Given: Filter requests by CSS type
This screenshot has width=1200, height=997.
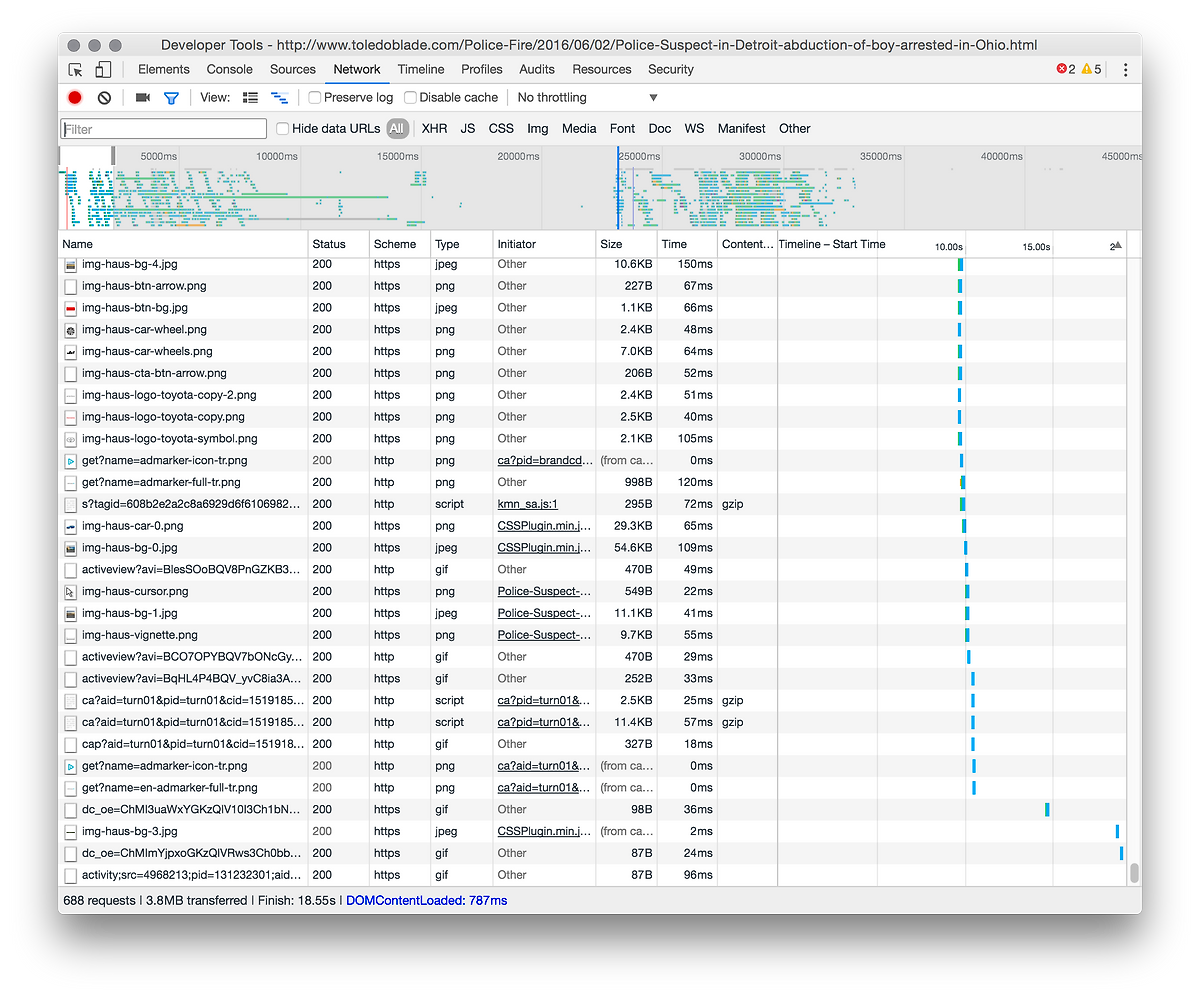Looking at the screenshot, I should coord(501,129).
